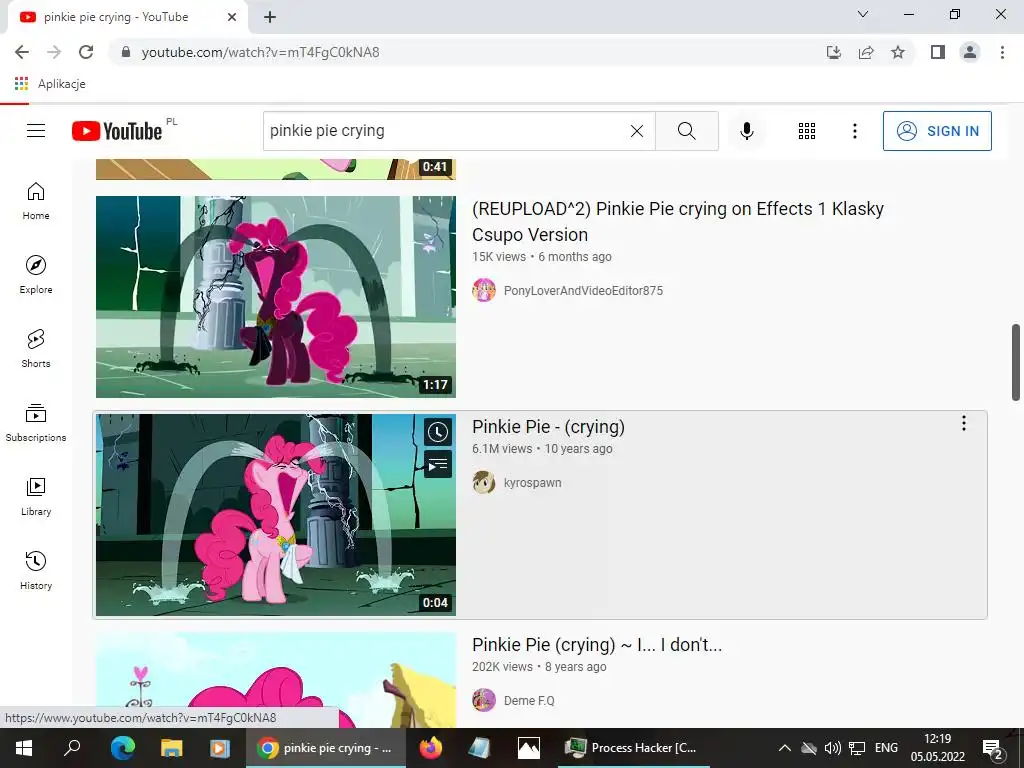Open Aplikacje bookmarks shortcut
This screenshot has width=1024, height=768.
[50, 84]
